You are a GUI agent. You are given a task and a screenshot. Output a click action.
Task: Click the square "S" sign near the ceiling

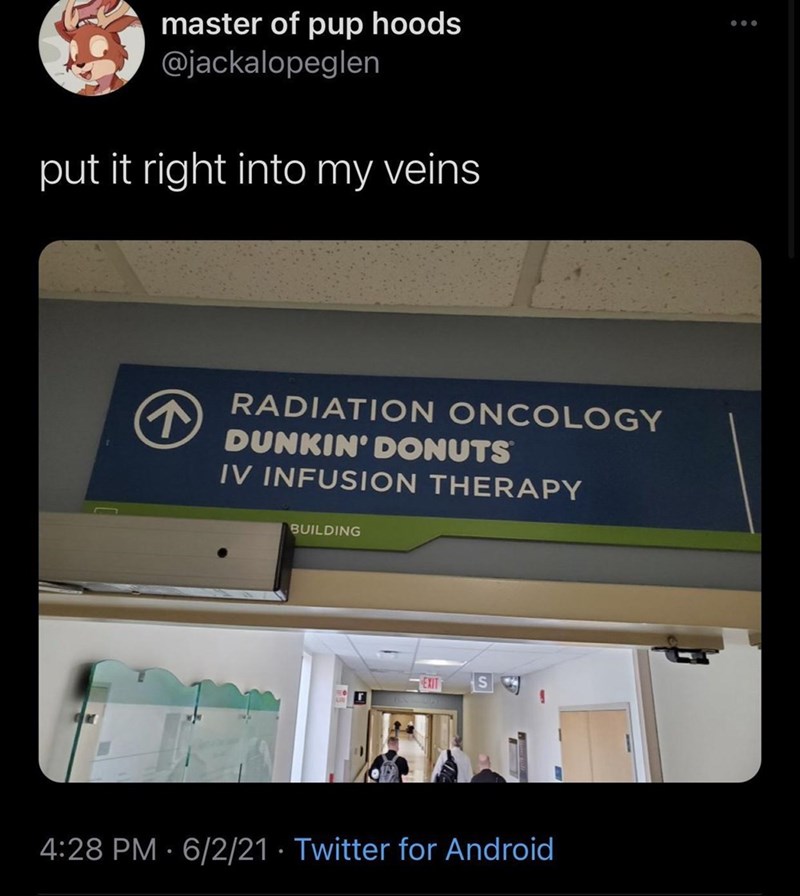click(x=483, y=682)
